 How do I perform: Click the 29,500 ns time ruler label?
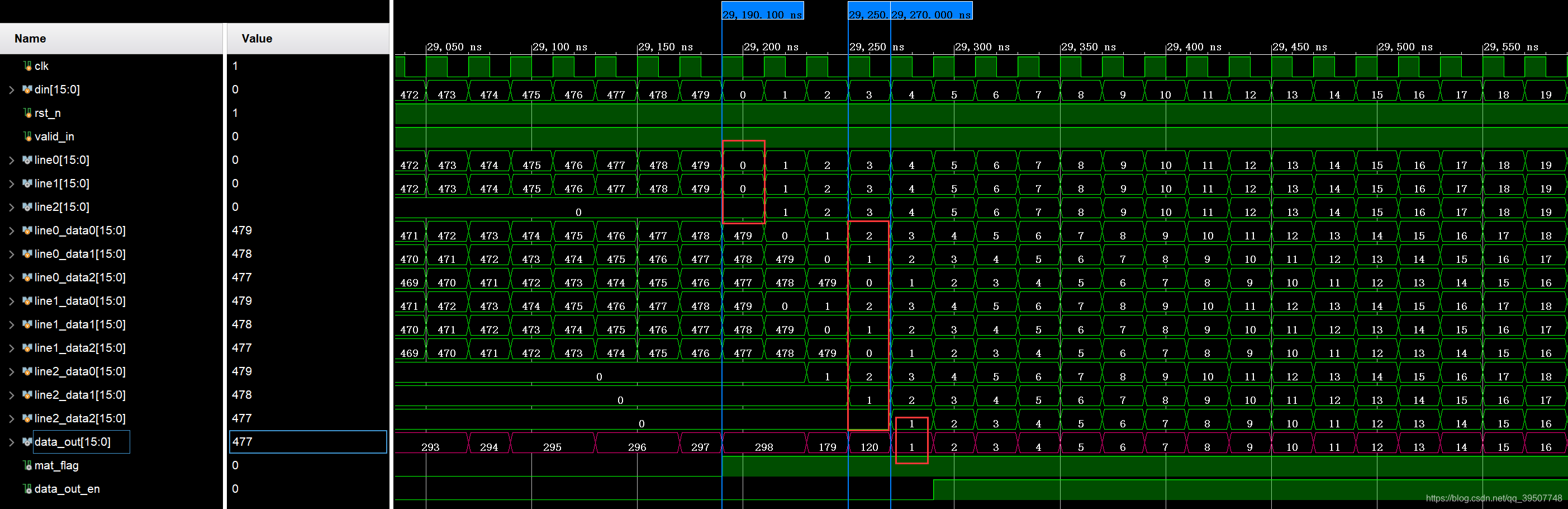[x=1405, y=47]
